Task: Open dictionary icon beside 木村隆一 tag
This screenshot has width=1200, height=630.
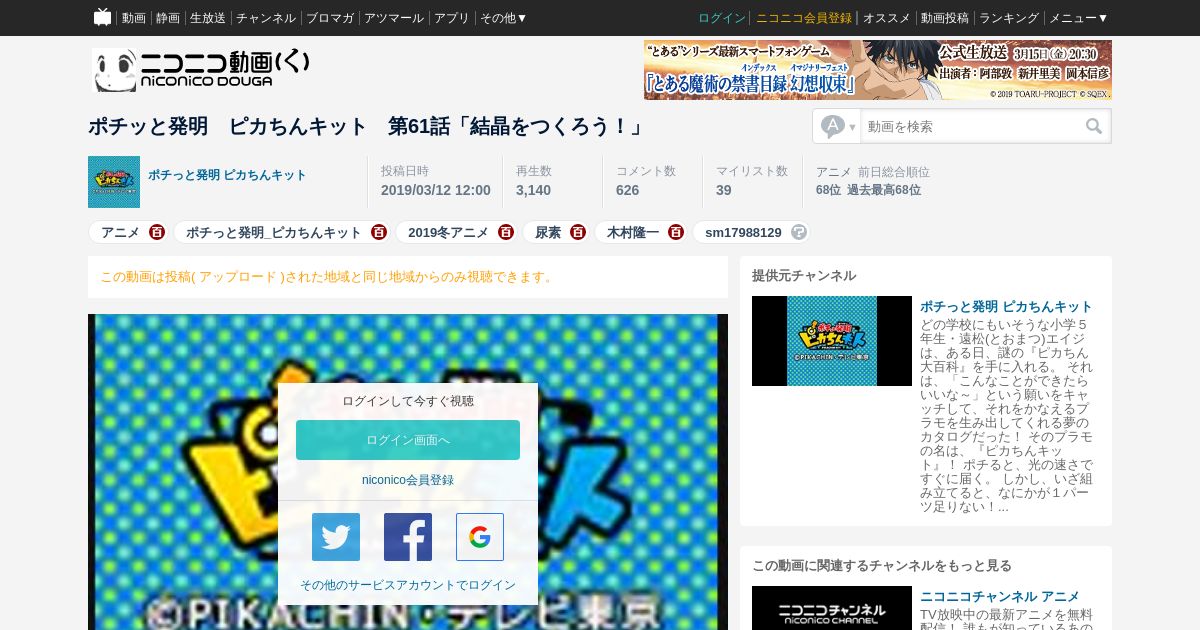Action: tap(676, 232)
